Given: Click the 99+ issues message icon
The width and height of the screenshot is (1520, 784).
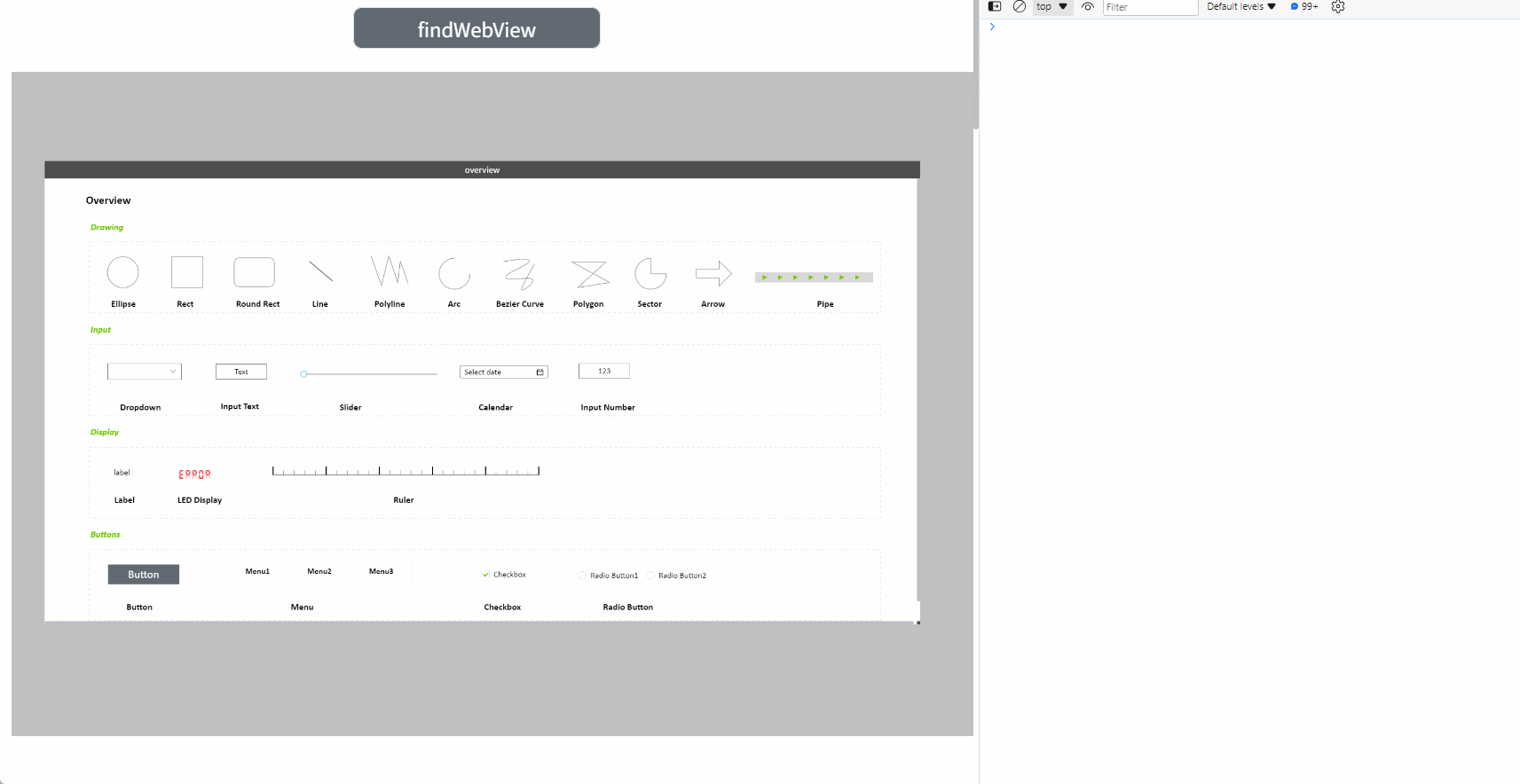Looking at the screenshot, I should (x=1303, y=6).
